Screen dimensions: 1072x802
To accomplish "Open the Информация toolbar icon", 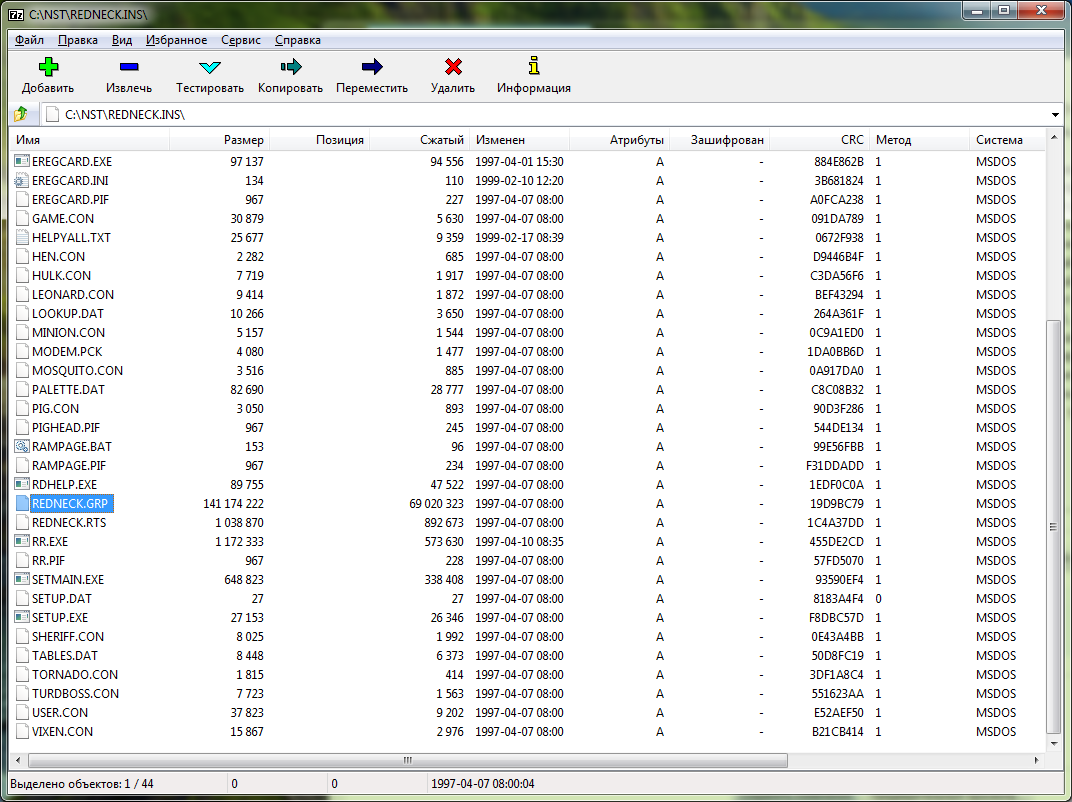I will 534,67.
